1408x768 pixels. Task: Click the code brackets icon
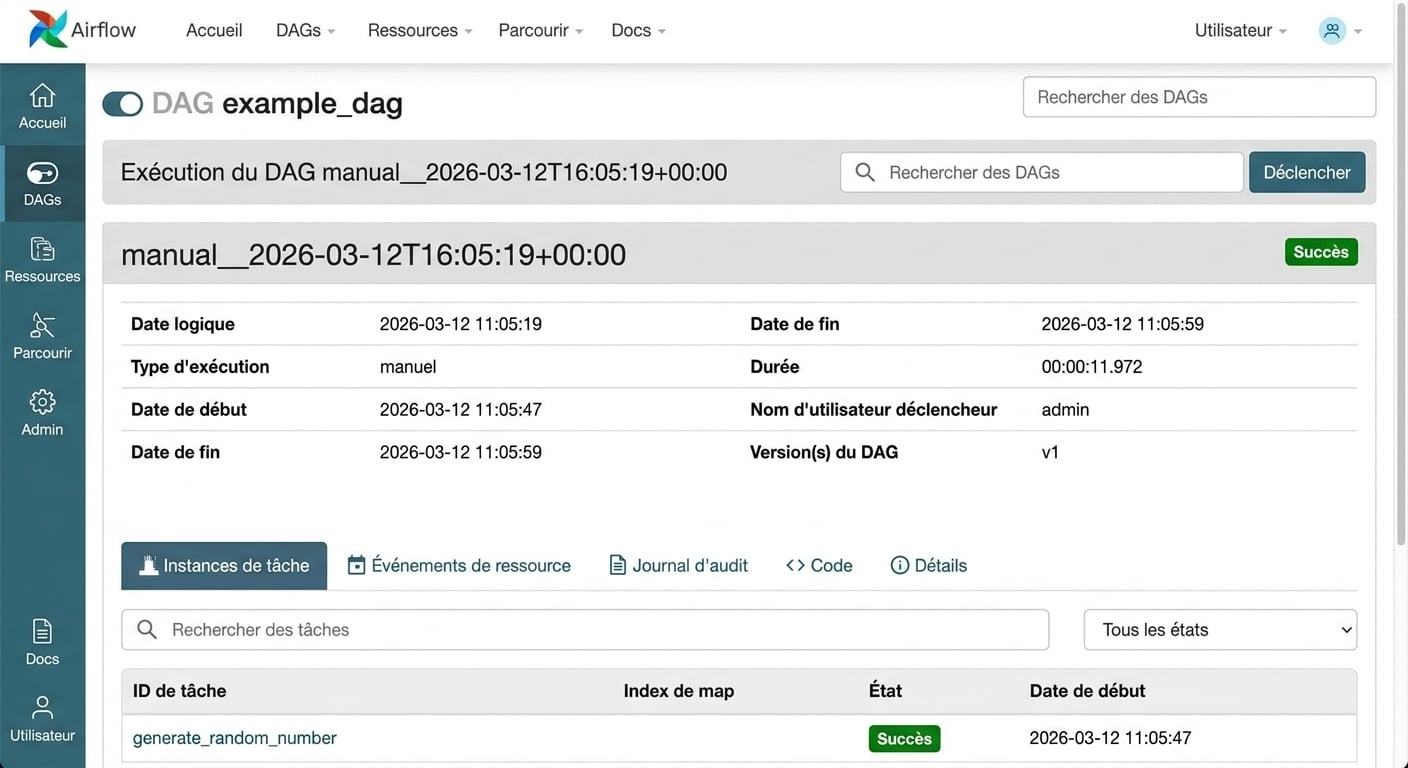tap(795, 565)
